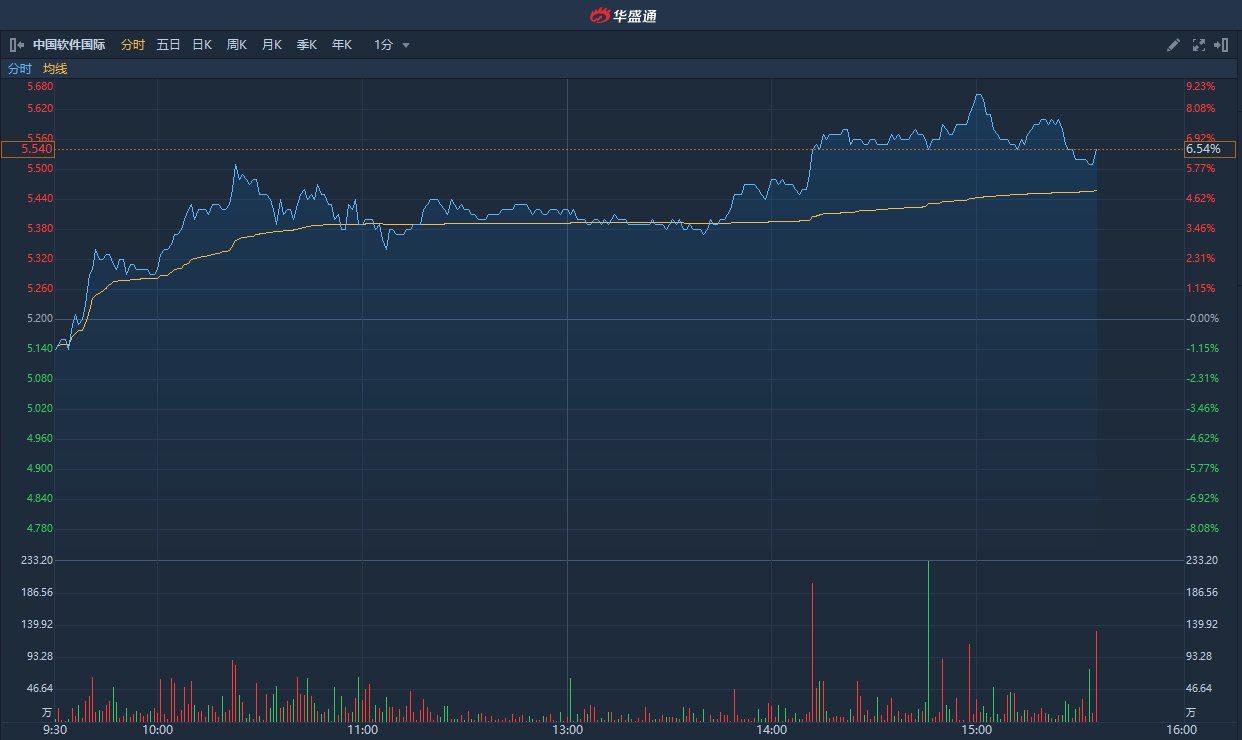This screenshot has height=740, width=1242.
Task: Click the 中国软件国际 stock name
Action: click(69, 45)
